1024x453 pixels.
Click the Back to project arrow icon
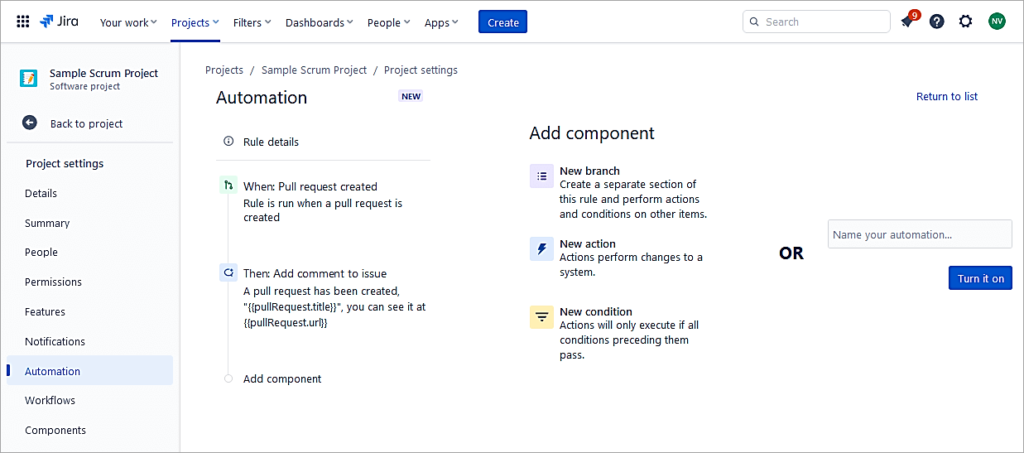pyautogui.click(x=30, y=123)
